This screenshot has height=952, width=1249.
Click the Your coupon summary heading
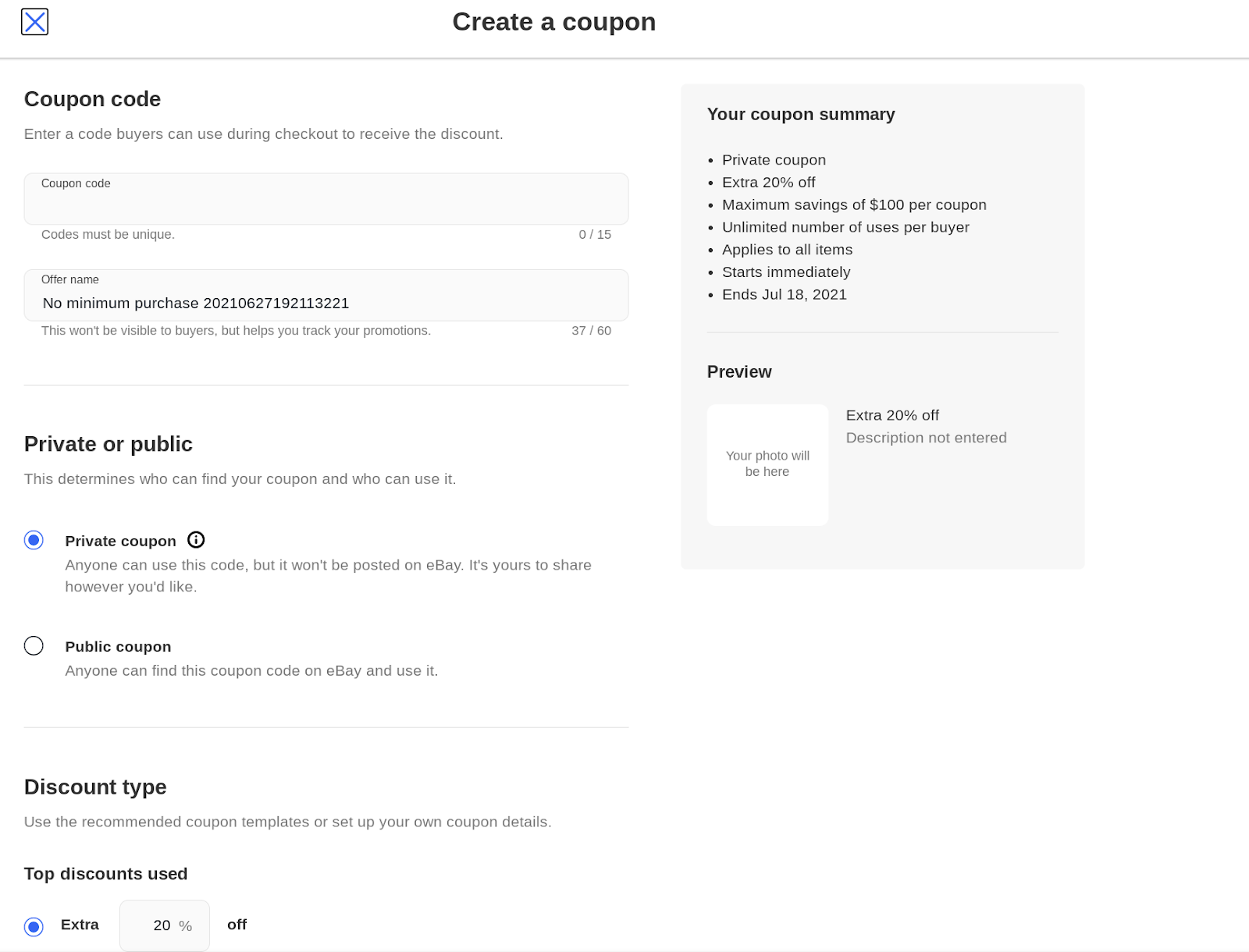[801, 114]
